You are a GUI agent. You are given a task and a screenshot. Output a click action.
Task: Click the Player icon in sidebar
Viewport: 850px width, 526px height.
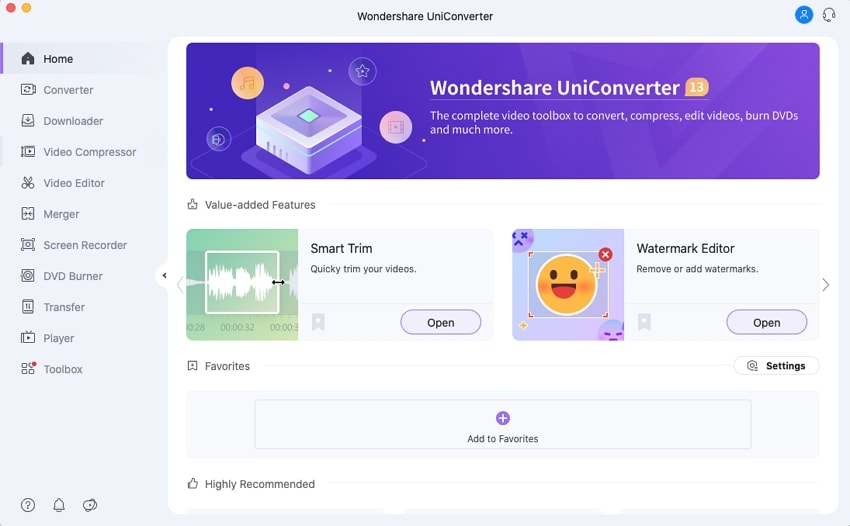tap(28, 338)
